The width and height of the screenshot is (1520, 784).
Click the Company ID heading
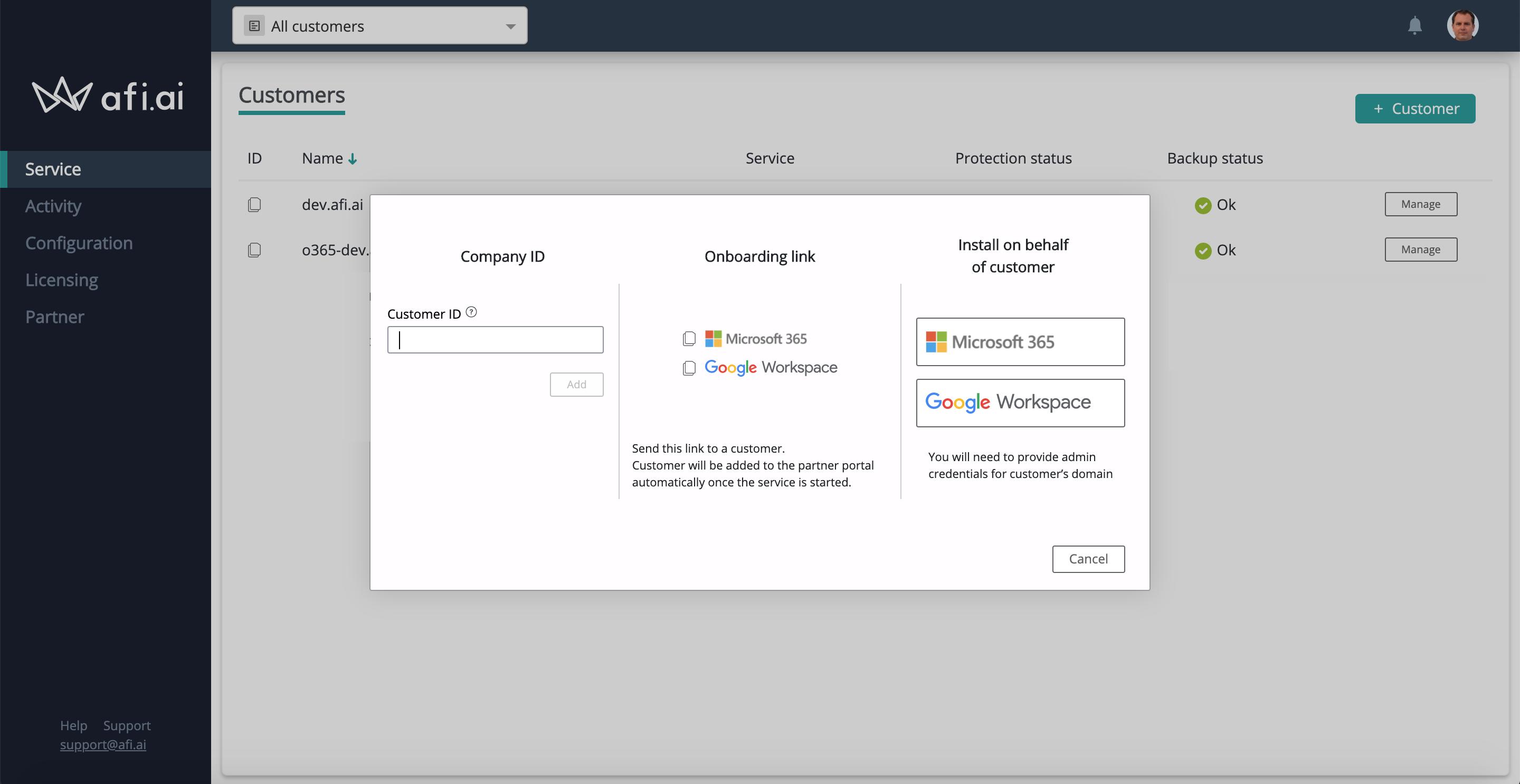tap(502, 256)
